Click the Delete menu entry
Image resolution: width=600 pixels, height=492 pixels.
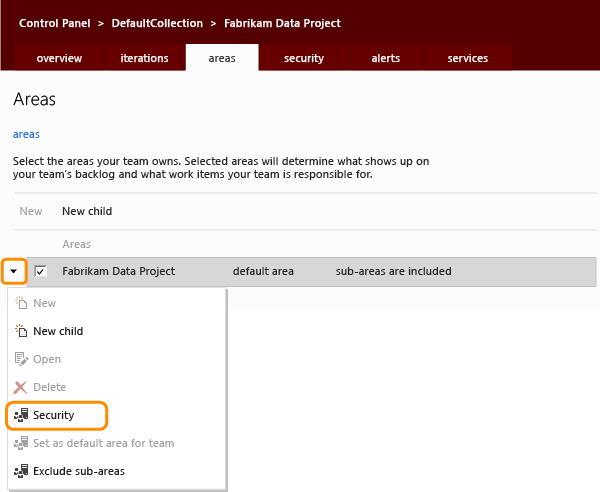coord(117,387)
